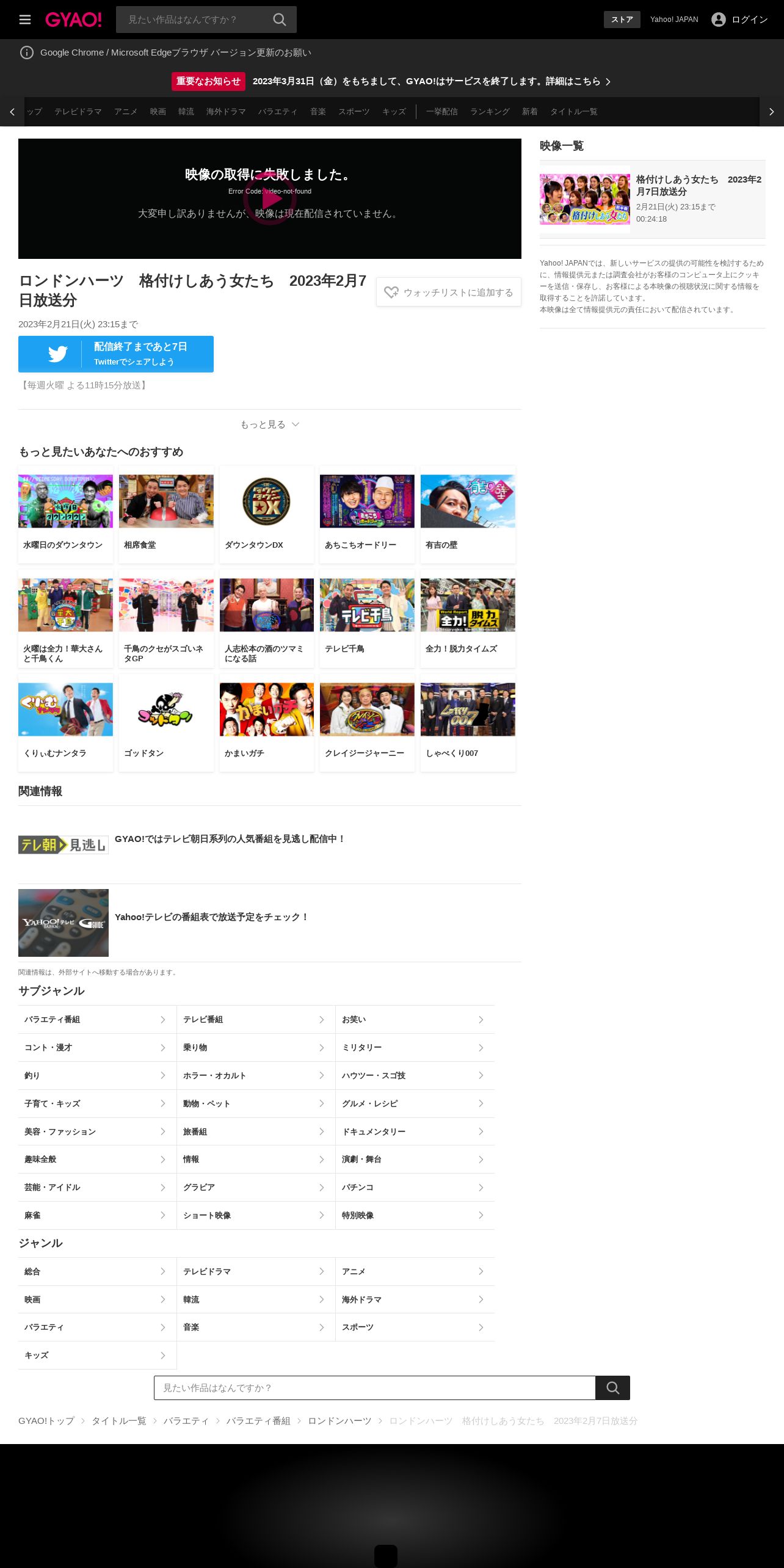Open くりぃむナンタラ recommendation card
Screen dimensions: 784x1568
coord(65,723)
